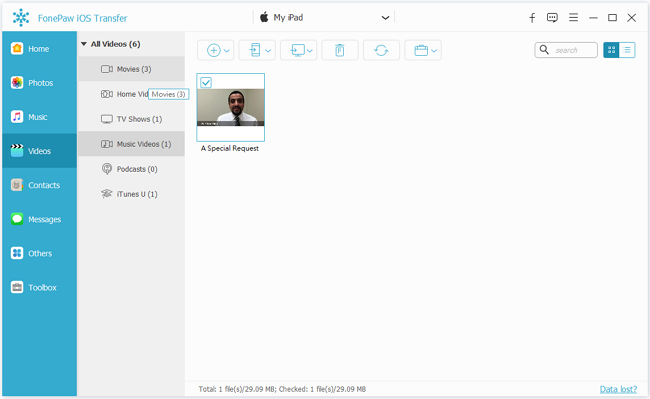The width and height of the screenshot is (650, 399).
Task: Switch to grid thumbnail view
Action: pyautogui.click(x=611, y=50)
